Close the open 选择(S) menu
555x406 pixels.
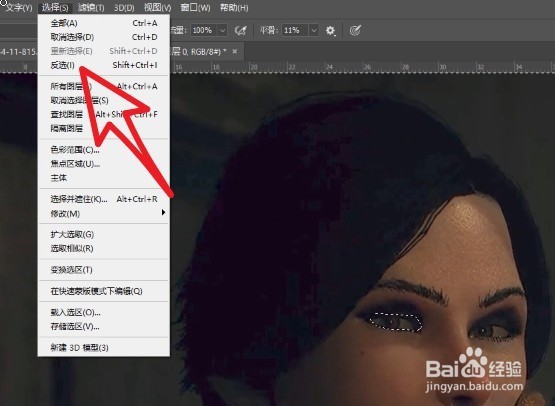pyautogui.click(x=55, y=7)
